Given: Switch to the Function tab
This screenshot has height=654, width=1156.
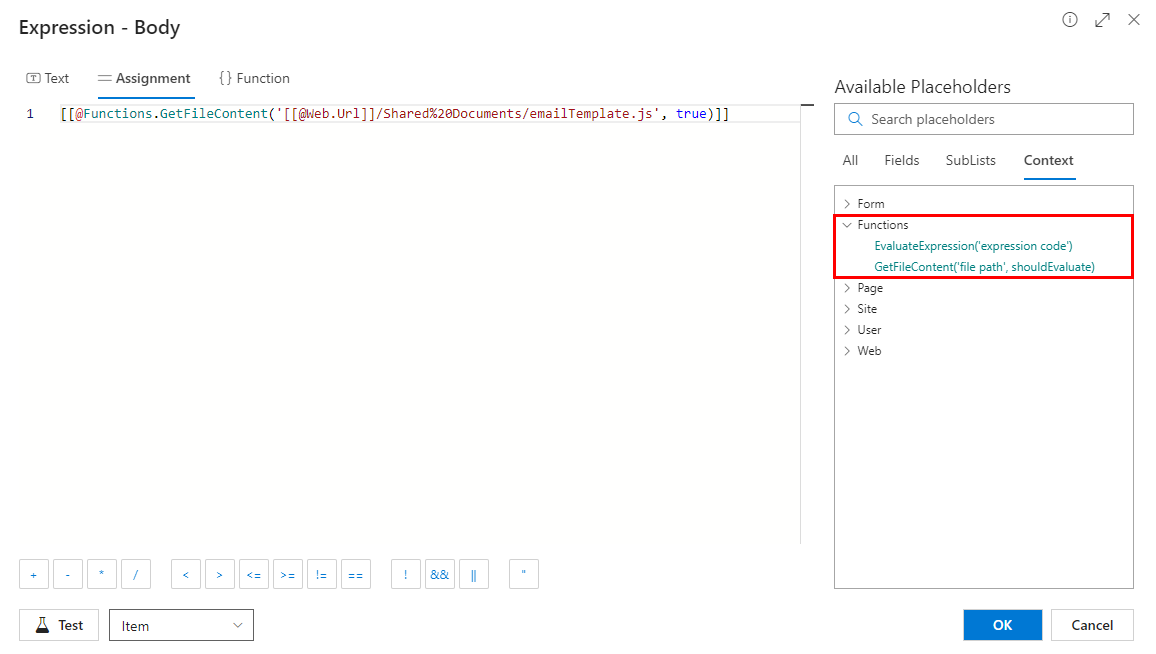Looking at the screenshot, I should (x=253, y=78).
